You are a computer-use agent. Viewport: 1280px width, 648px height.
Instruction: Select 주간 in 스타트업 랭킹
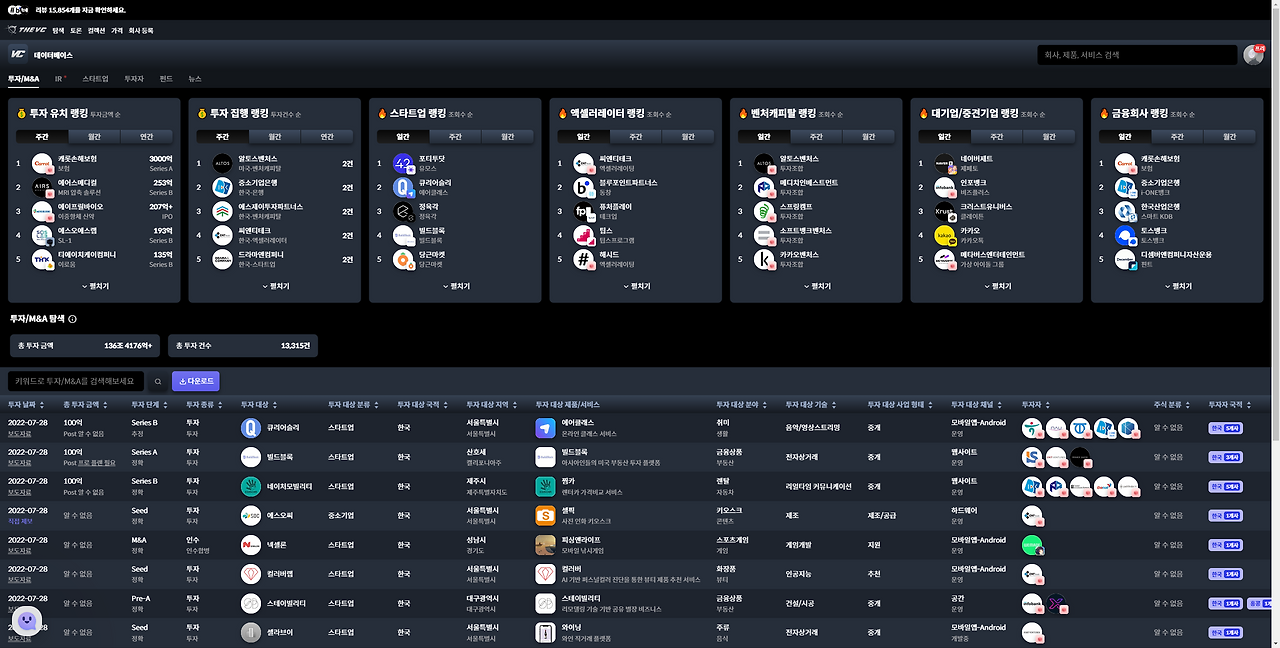coord(456,137)
